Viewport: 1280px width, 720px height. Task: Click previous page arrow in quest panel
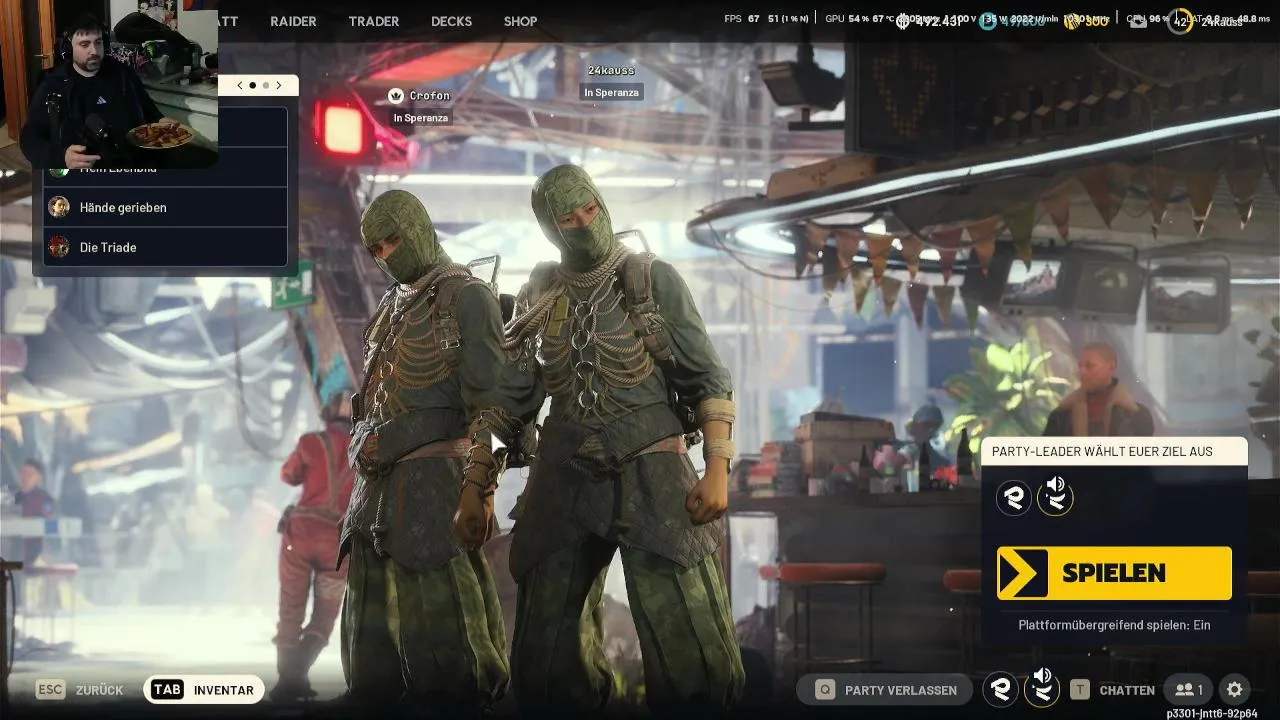click(240, 85)
